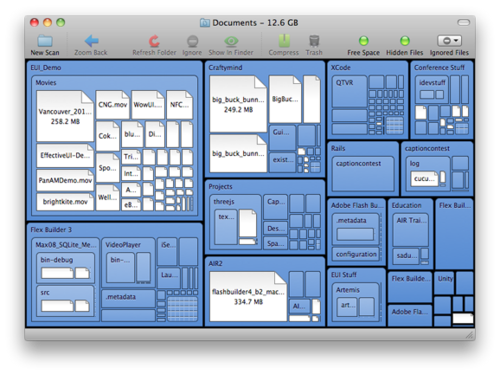Toggle the Free Space green indicator
The width and height of the screenshot is (500, 375).
(x=363, y=41)
